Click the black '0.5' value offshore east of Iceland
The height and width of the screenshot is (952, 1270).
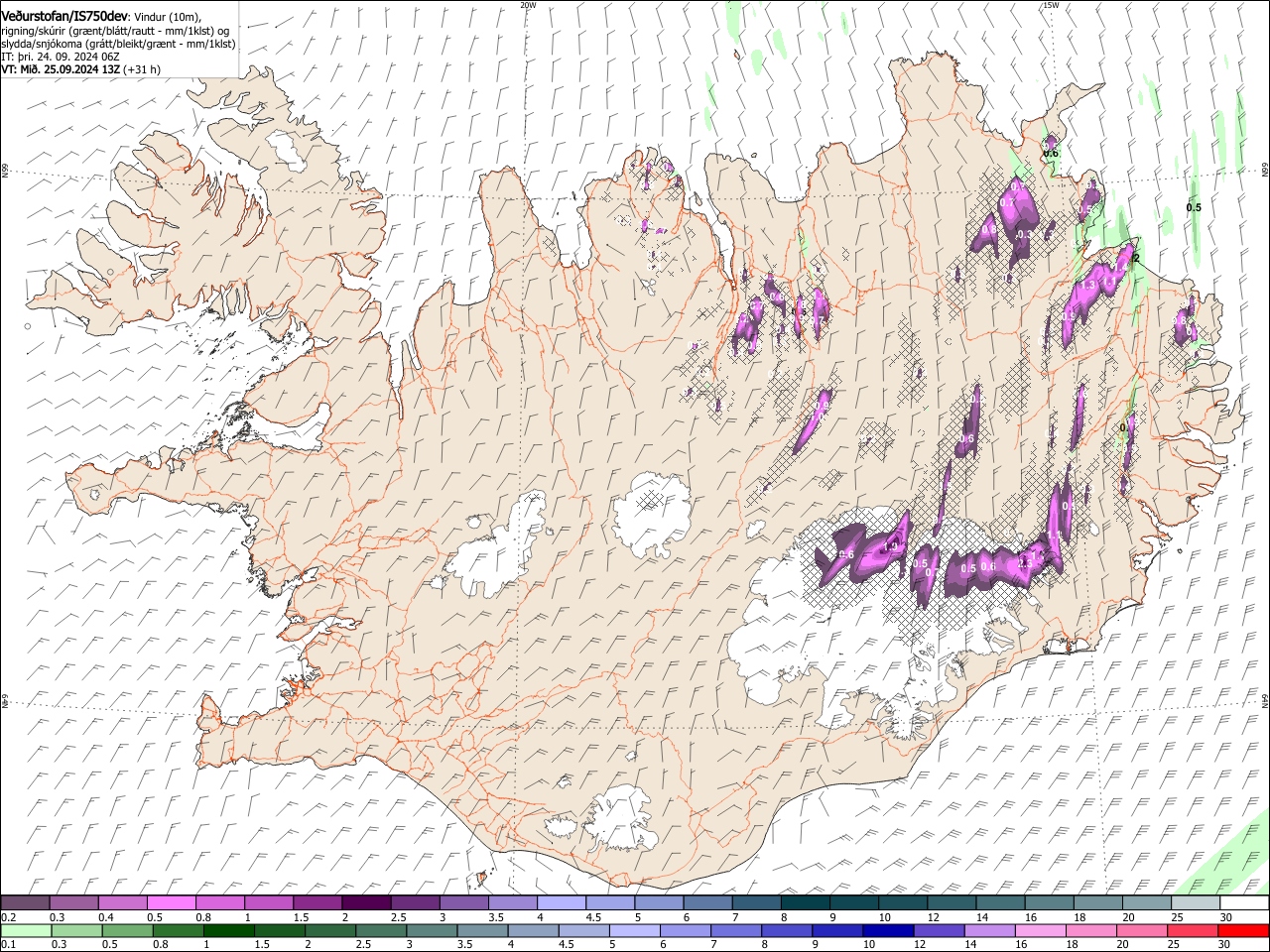pos(1194,207)
